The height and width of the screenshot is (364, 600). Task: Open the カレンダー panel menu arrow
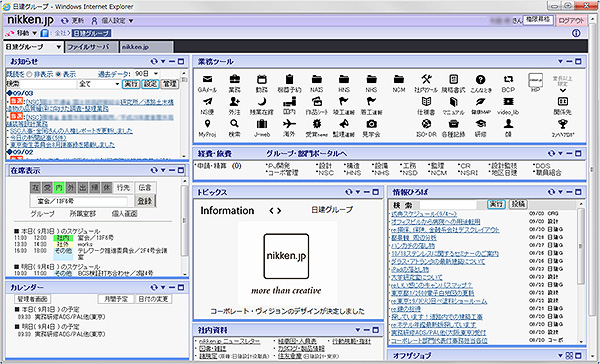tap(163, 287)
